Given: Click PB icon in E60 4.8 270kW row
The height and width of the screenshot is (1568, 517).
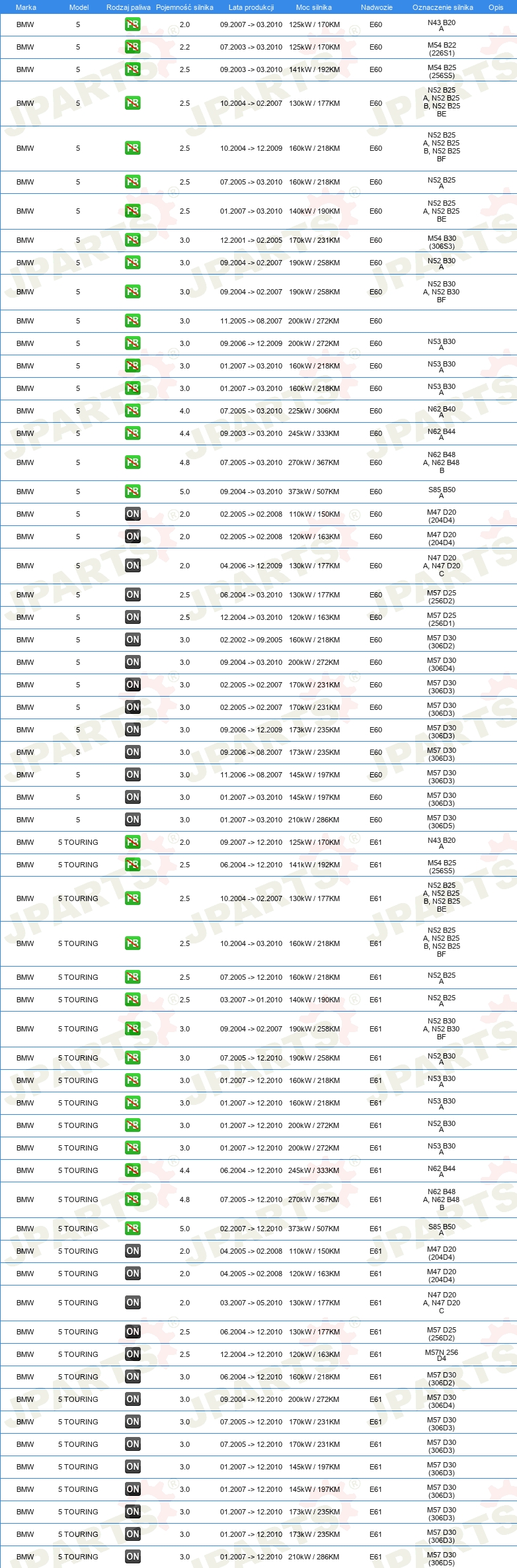Looking at the screenshot, I should (133, 462).
